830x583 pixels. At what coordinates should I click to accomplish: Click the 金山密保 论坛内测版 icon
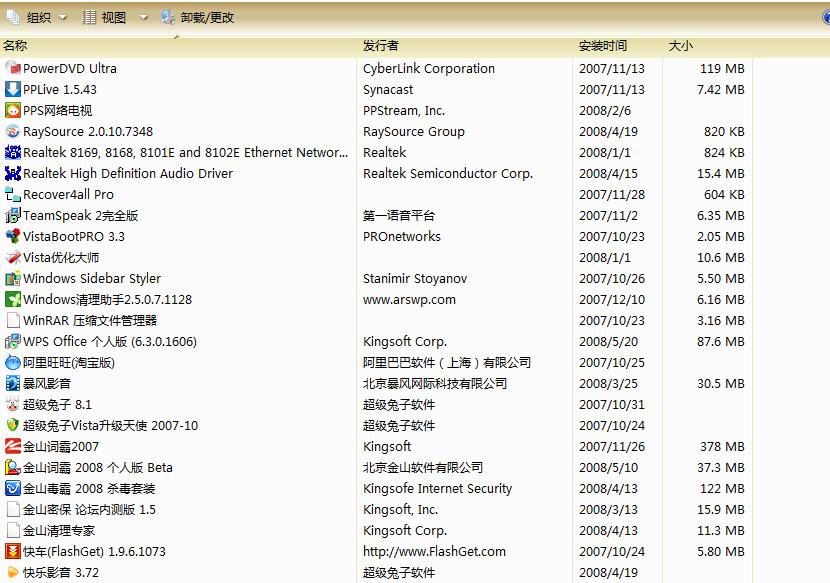[13, 509]
